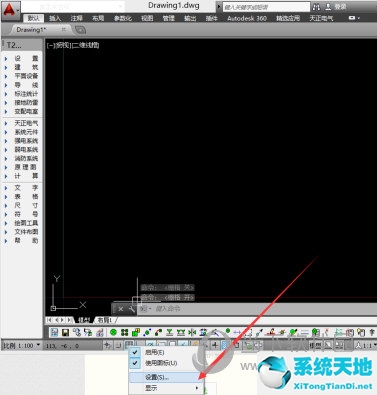Image resolution: width=377 pixels, height=395 pixels.
Task: Click the first layout scroll arrow
Action: [49, 320]
